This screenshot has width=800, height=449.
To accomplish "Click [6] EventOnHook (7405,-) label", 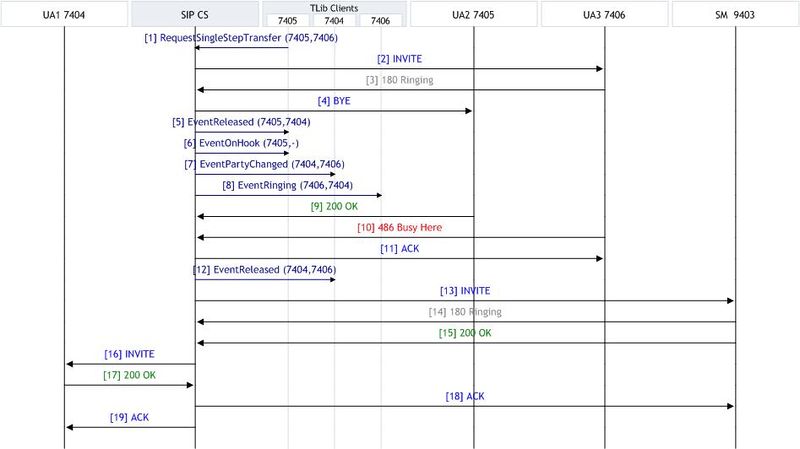I will 241,143.
